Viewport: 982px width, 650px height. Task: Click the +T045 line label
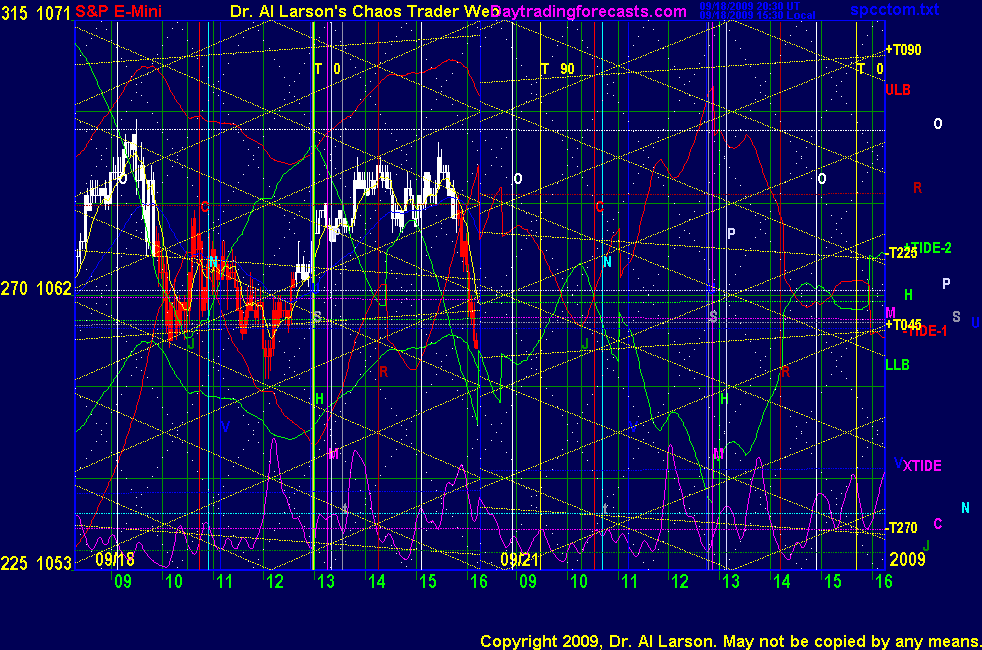[903, 324]
